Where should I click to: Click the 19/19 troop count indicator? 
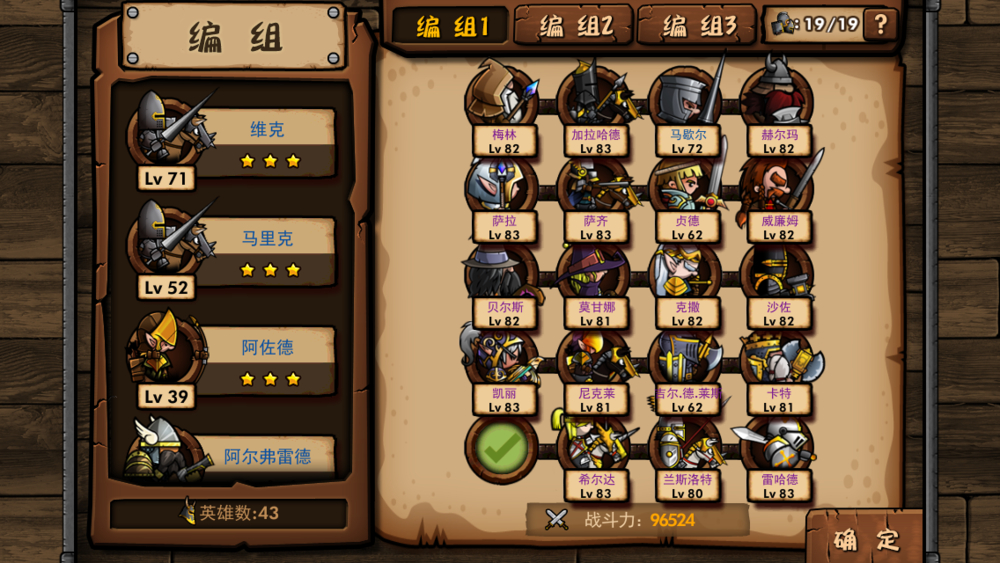click(814, 25)
